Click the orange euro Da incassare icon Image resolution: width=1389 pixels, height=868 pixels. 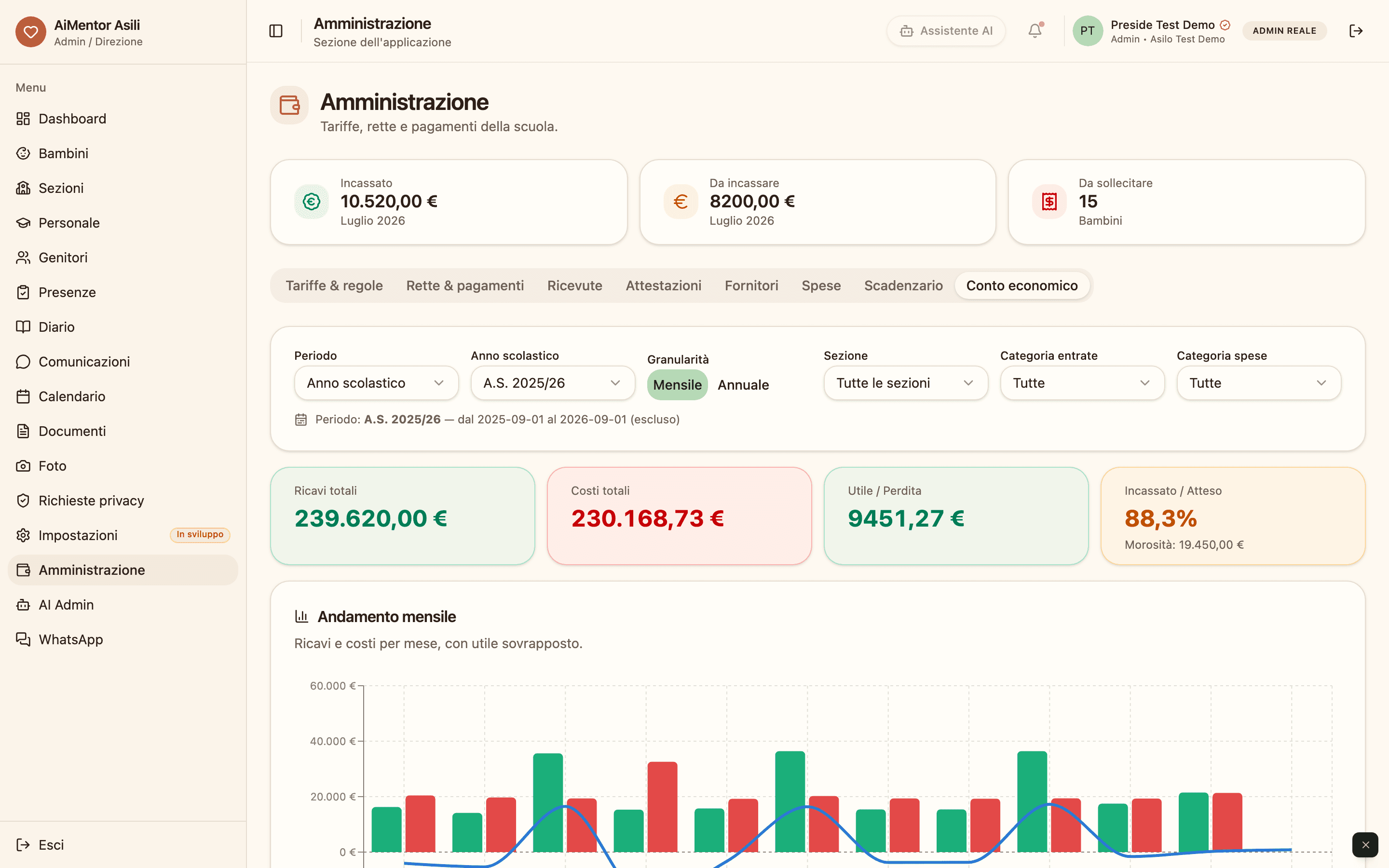[681, 202]
